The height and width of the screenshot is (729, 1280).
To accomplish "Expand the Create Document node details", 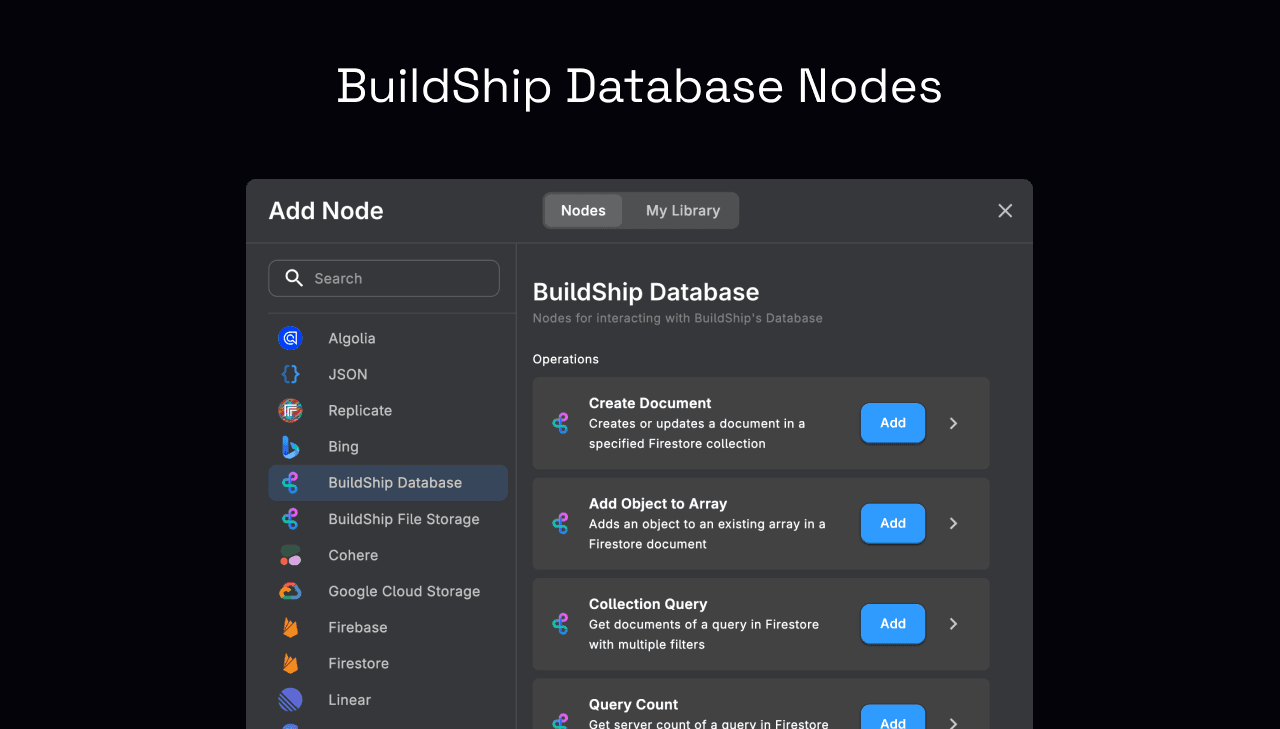I will 952,423.
